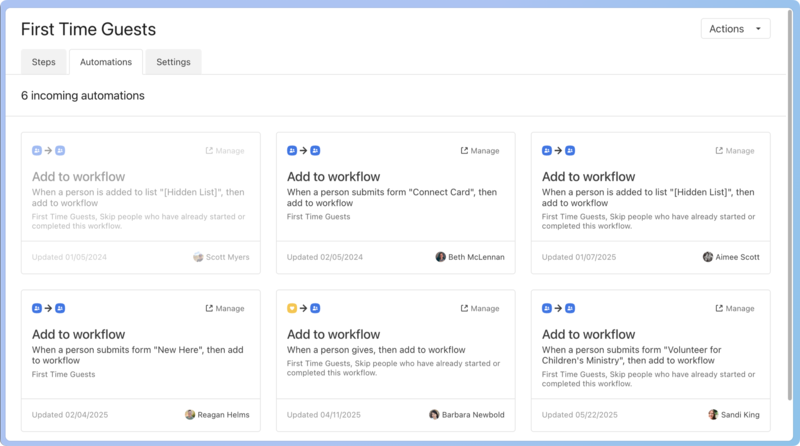Click destination People icon on Connect Card card

[315, 151]
